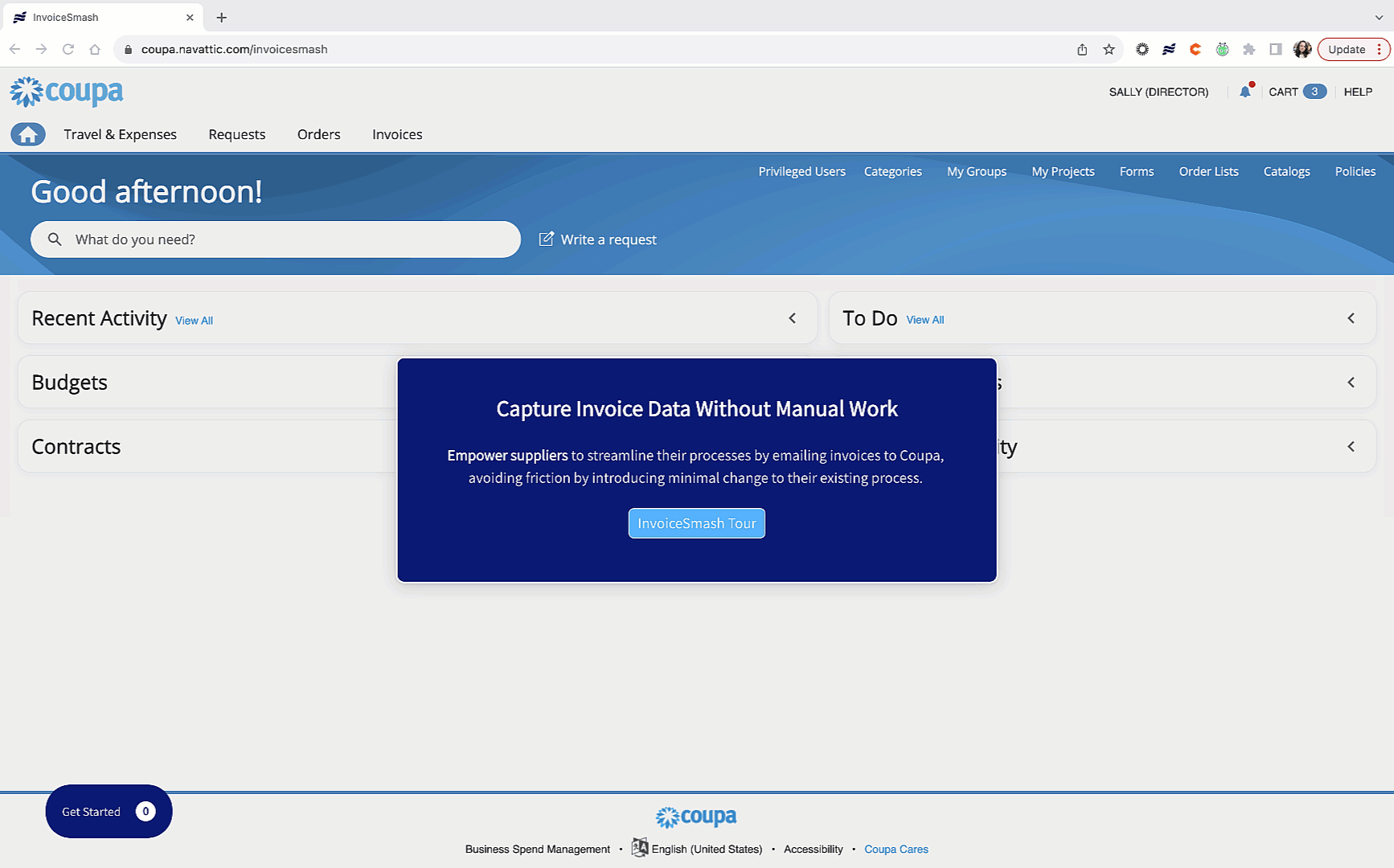
Task: Click the site lock icon
Action: [128, 49]
